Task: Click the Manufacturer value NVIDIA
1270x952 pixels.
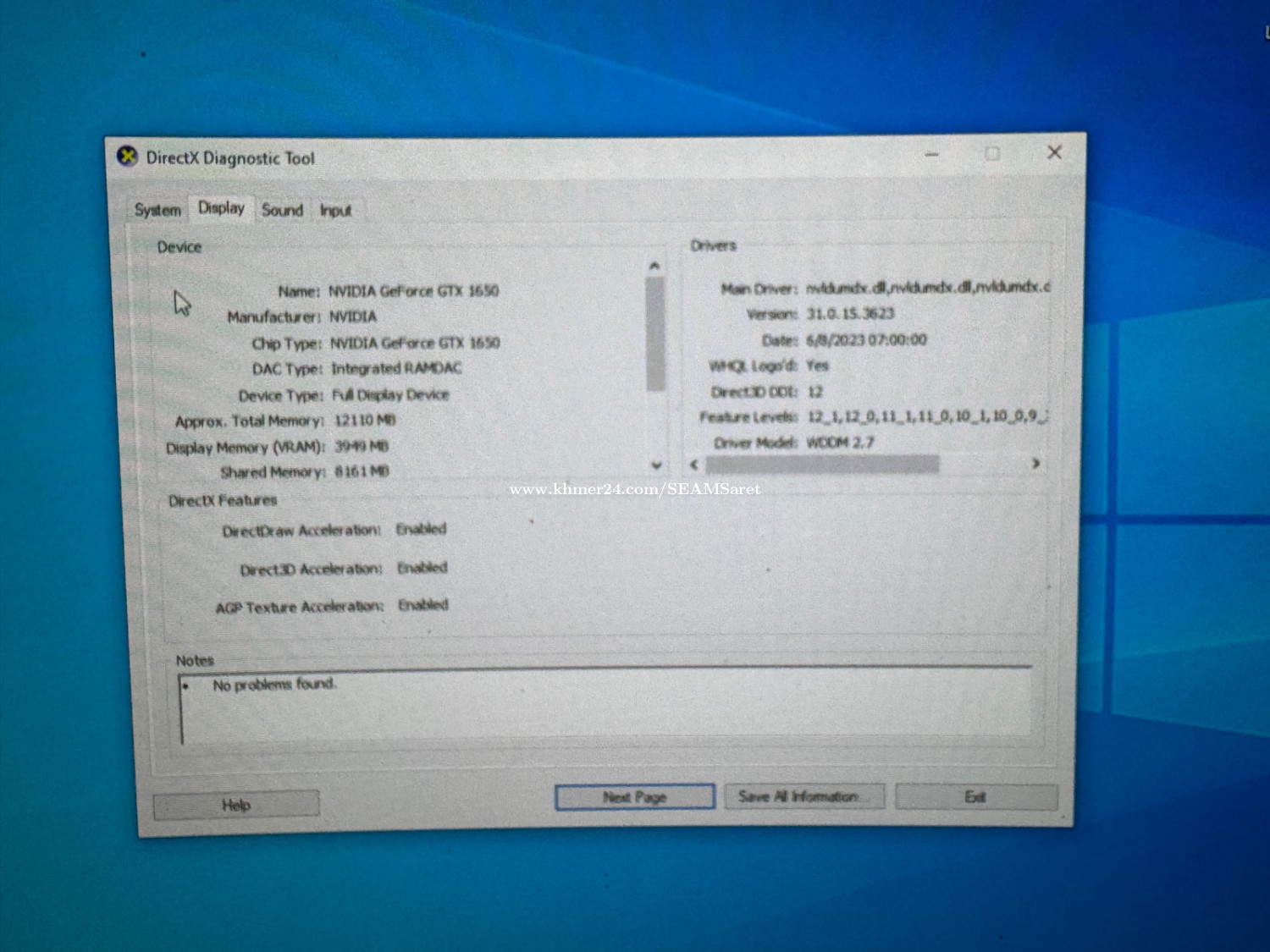Action: click(x=352, y=316)
